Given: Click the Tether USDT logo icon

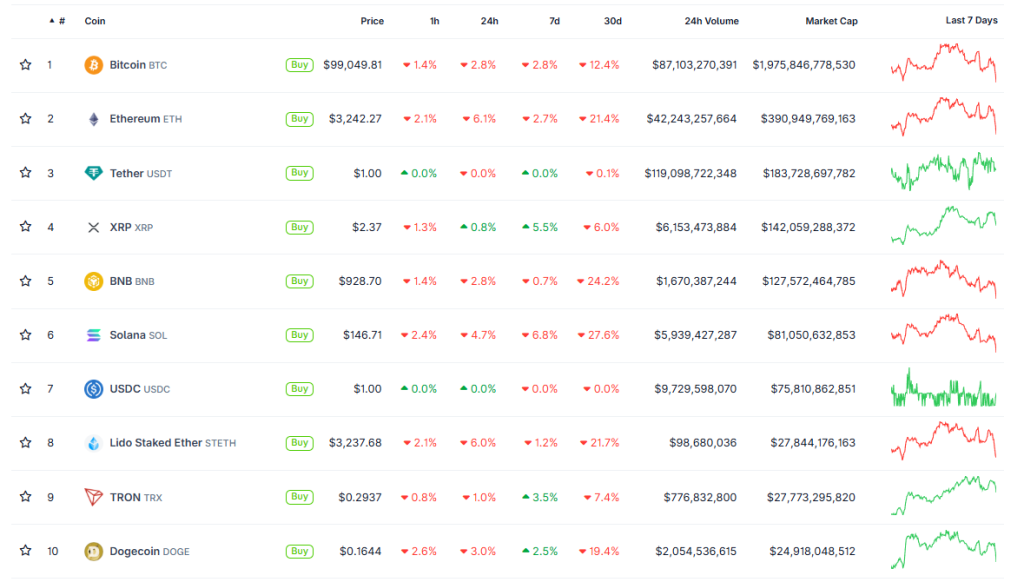Looking at the screenshot, I should click(93, 173).
